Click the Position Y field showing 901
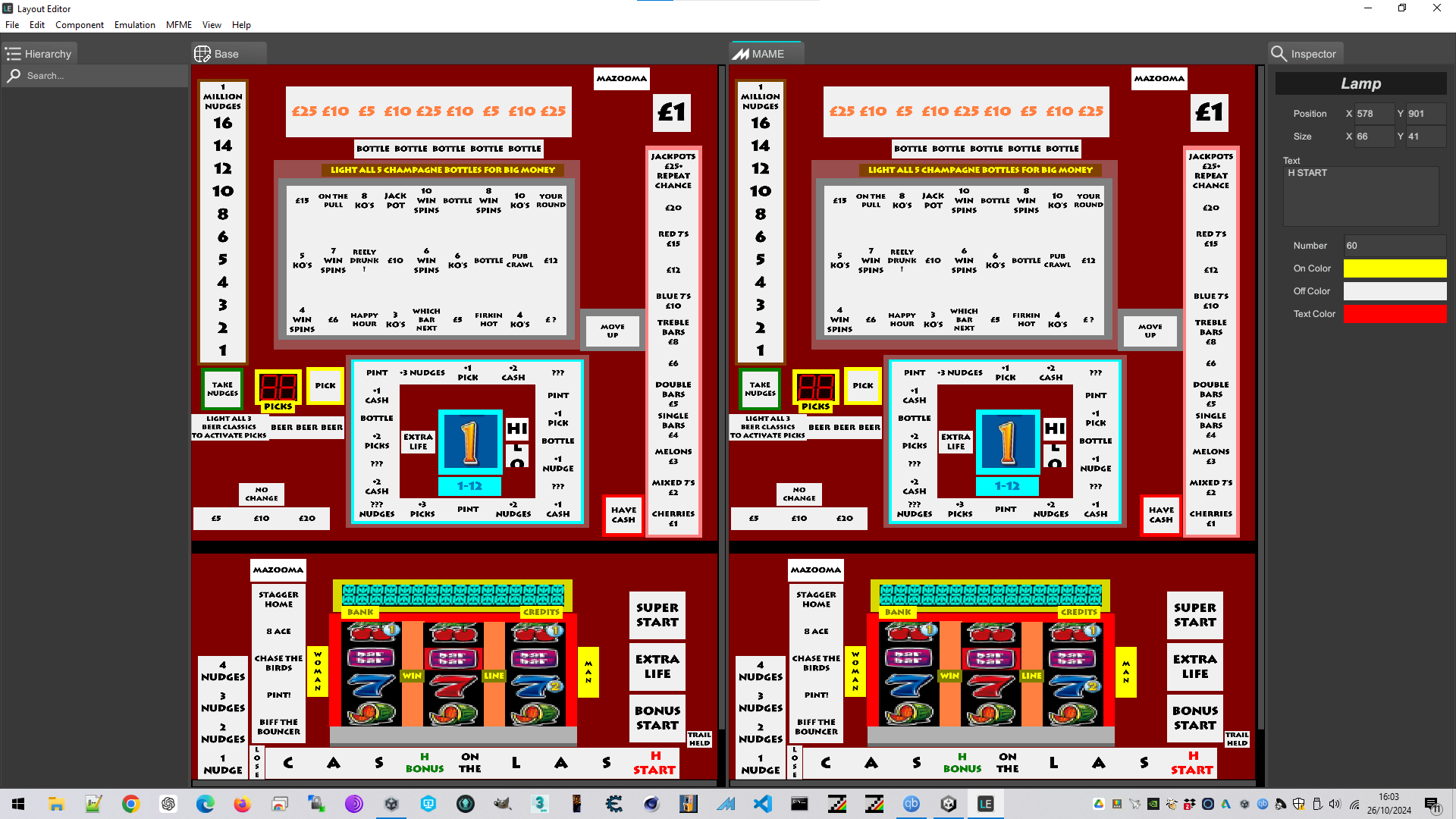This screenshot has height=819, width=1456. coord(1426,114)
